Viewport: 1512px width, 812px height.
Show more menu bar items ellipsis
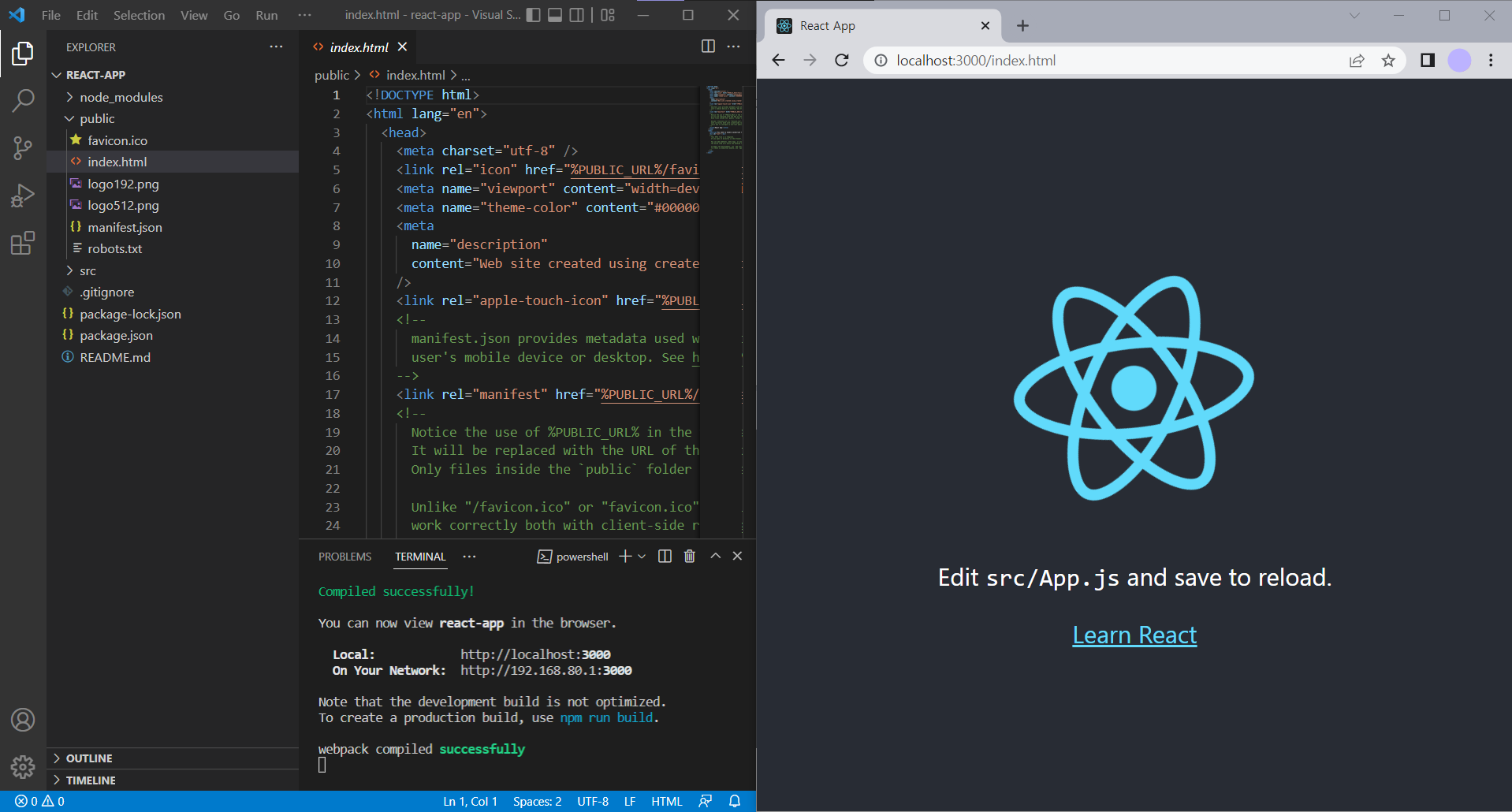coord(304,15)
